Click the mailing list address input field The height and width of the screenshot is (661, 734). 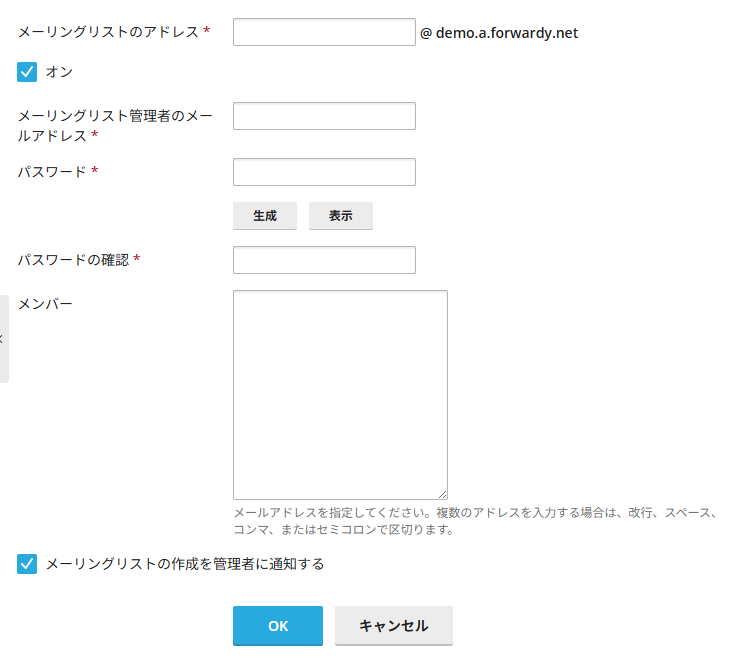(x=324, y=32)
